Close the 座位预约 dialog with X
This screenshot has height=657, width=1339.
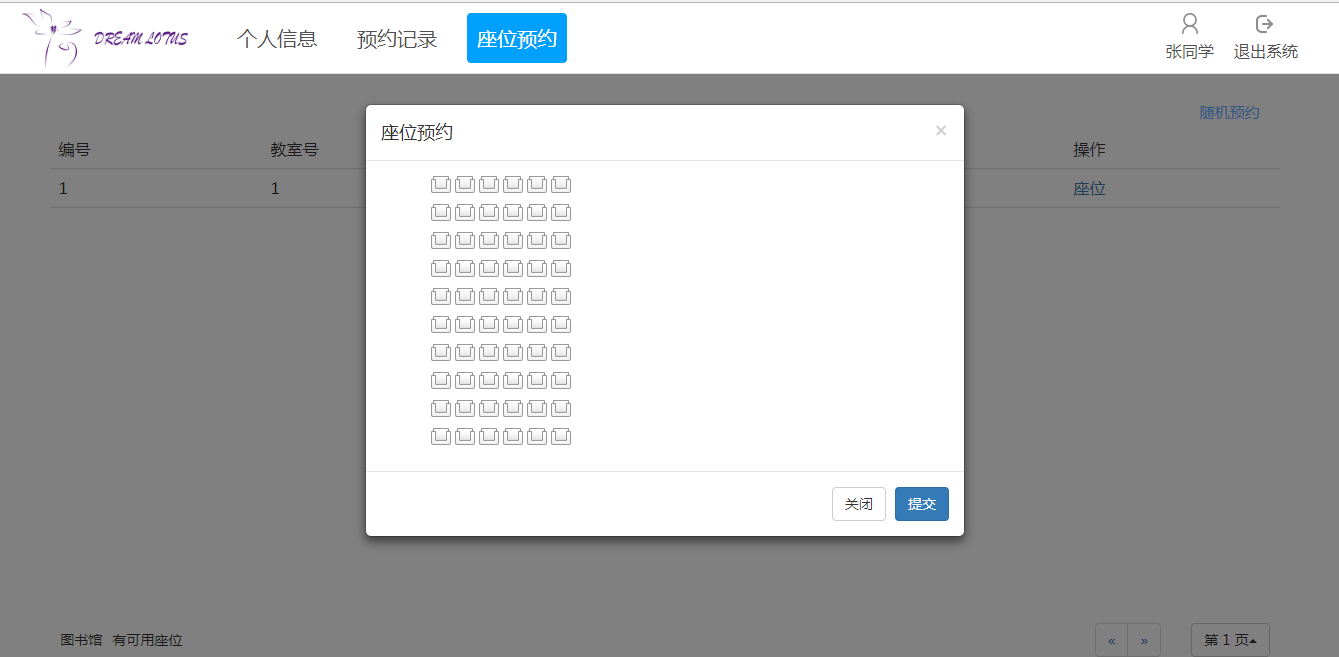pyautogui.click(x=941, y=131)
